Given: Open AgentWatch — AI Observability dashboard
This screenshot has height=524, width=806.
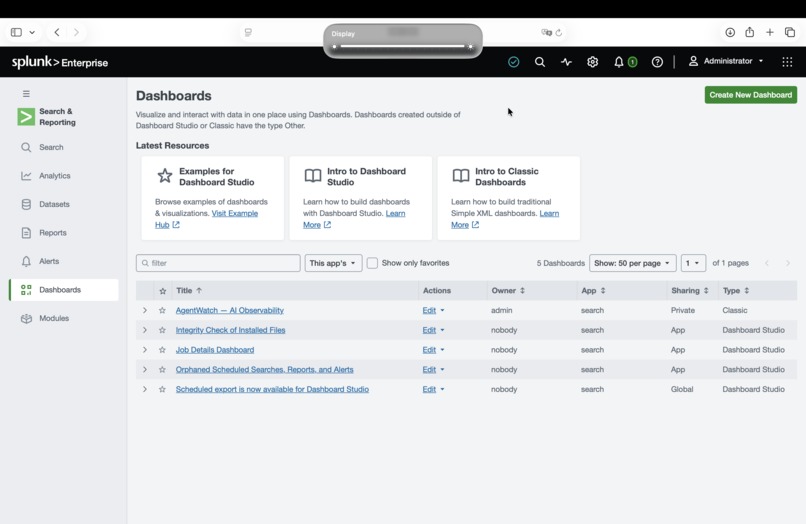Looking at the screenshot, I should tap(230, 310).
